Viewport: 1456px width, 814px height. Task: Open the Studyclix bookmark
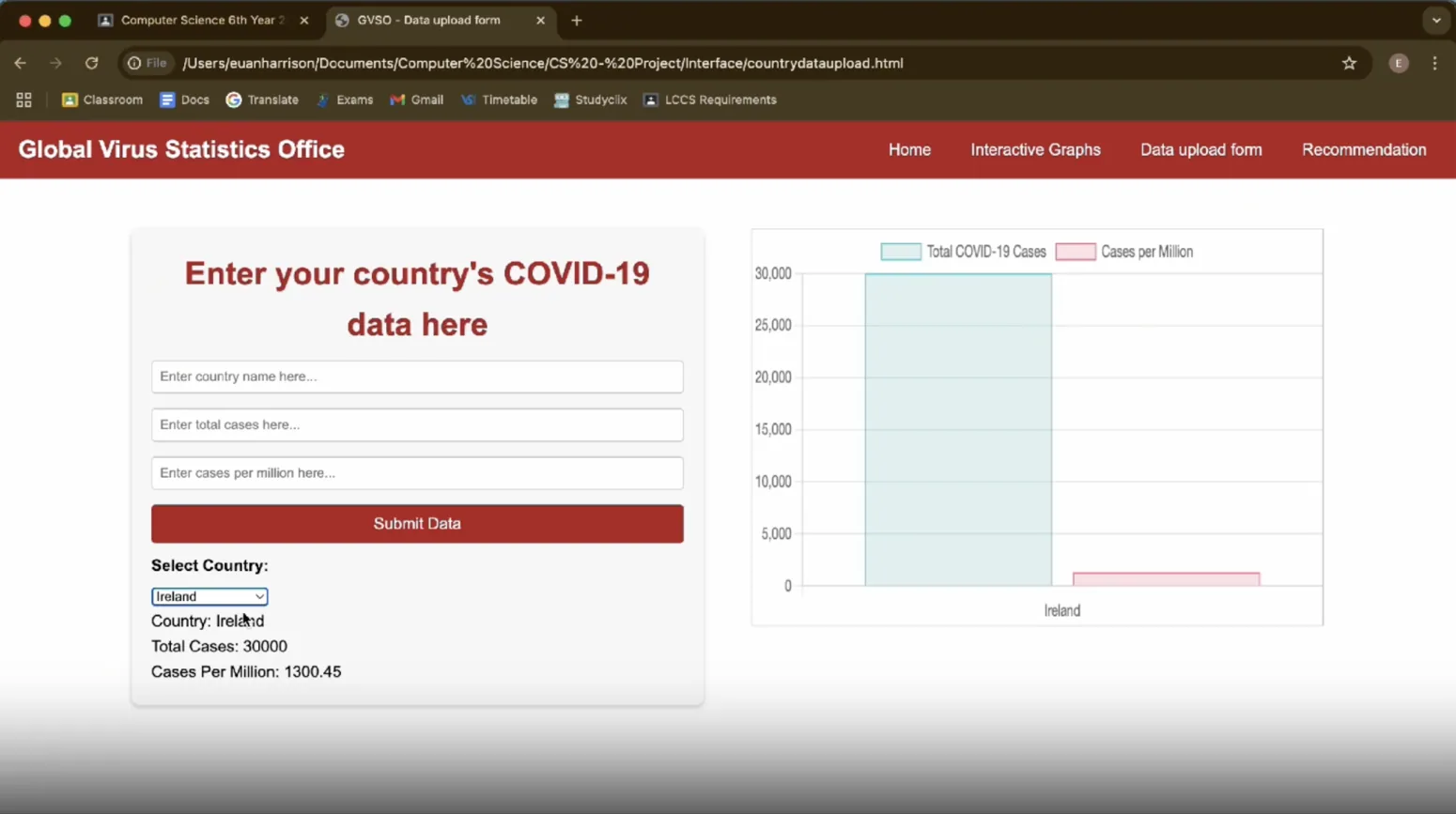pyautogui.click(x=590, y=100)
